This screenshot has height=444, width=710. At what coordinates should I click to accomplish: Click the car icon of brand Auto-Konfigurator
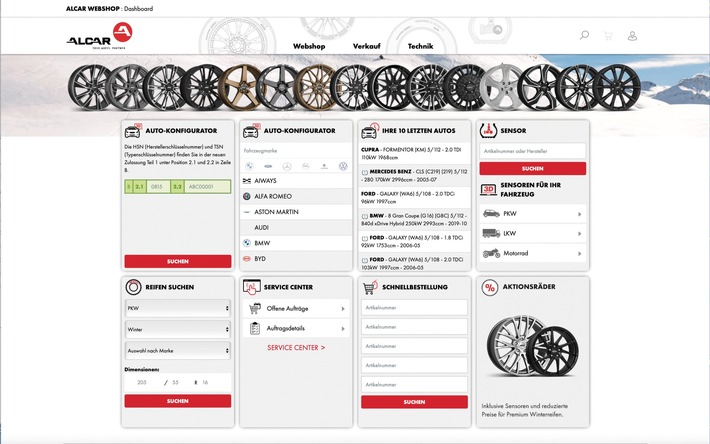click(251, 131)
